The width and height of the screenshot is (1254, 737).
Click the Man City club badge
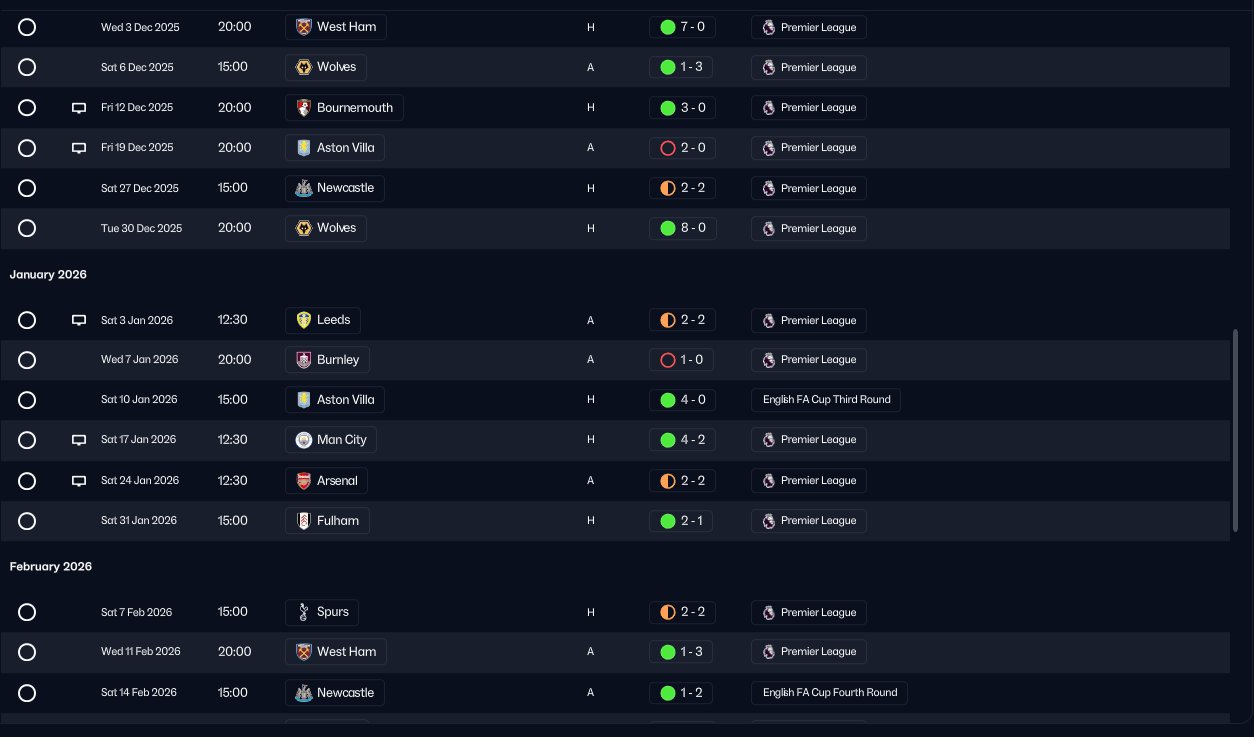(x=304, y=440)
